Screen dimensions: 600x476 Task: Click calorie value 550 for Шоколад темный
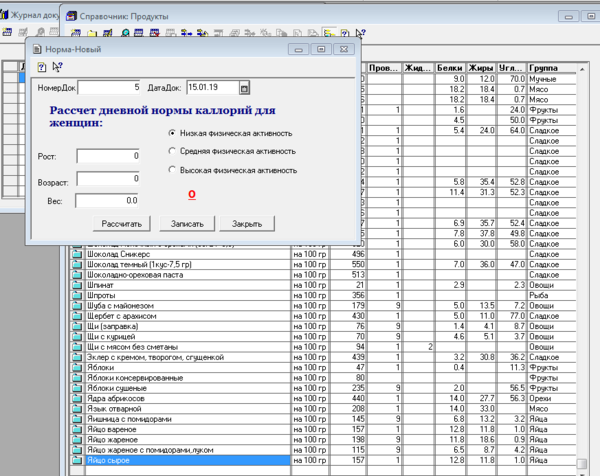tap(348, 264)
